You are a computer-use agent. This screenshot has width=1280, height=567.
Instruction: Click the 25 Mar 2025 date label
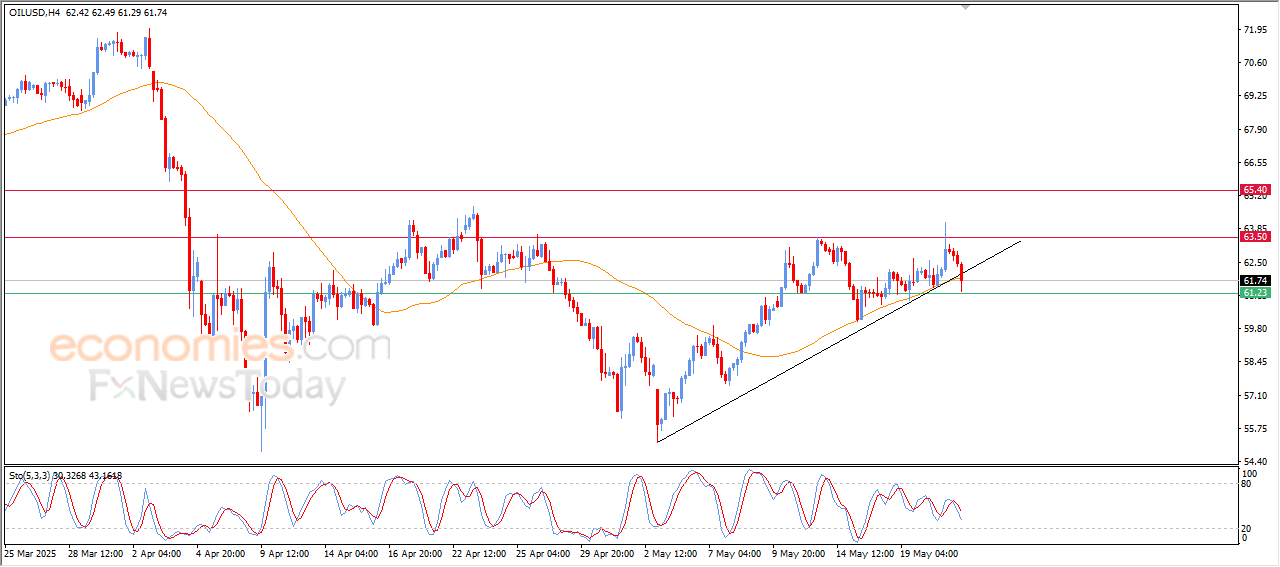[32, 552]
